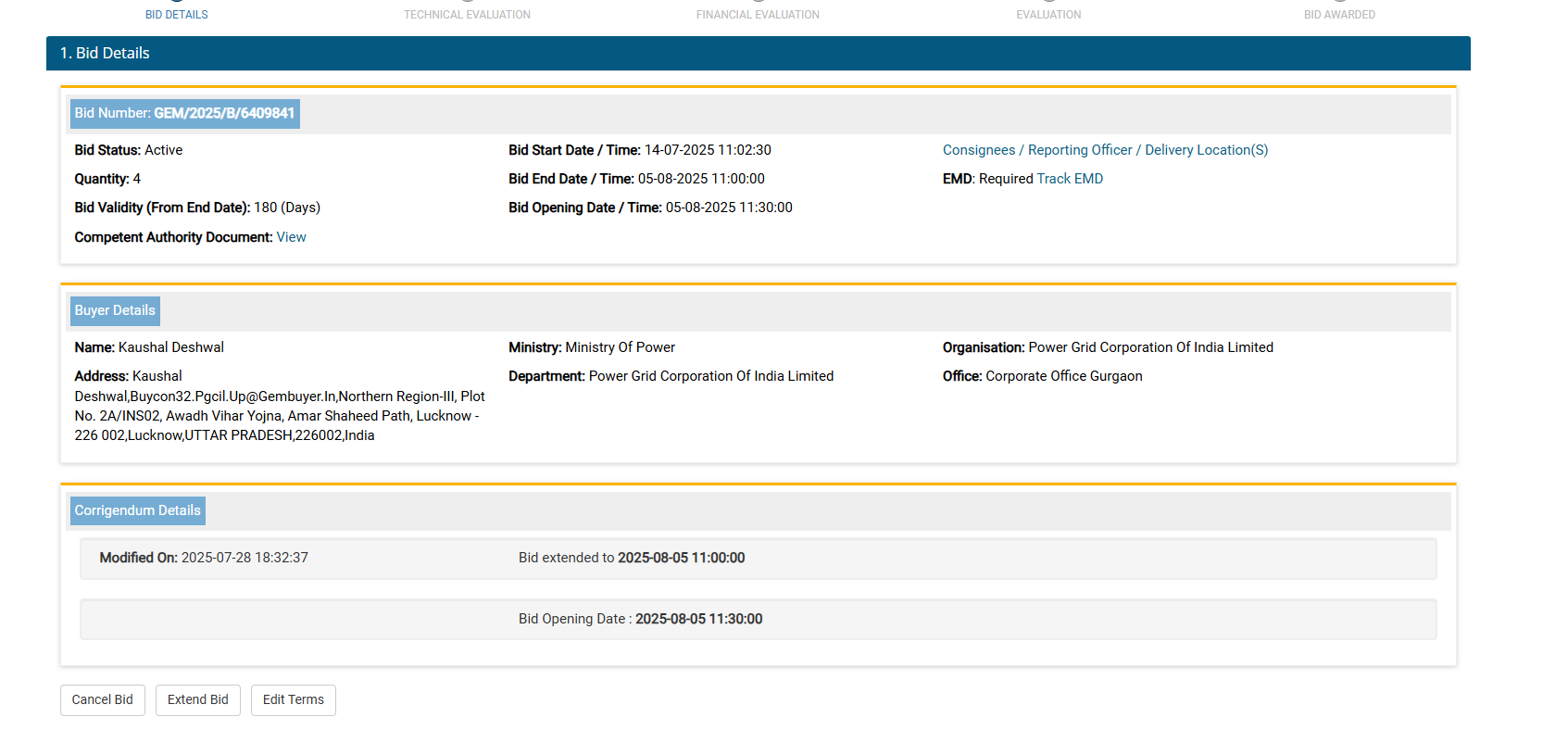Click Bid Status value Active
Image resolution: width=1568 pixels, height=755 pixels.
click(x=163, y=150)
